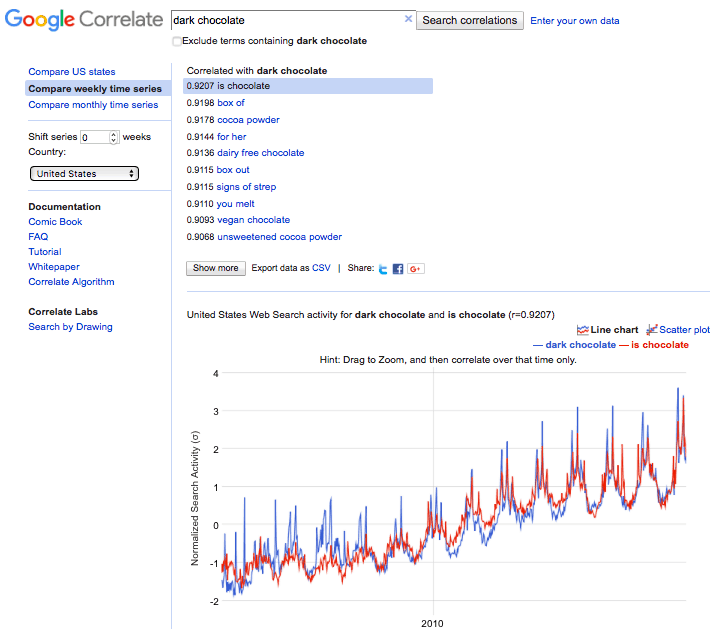
Task: Click inside the Shift series number field
Action: [95, 137]
